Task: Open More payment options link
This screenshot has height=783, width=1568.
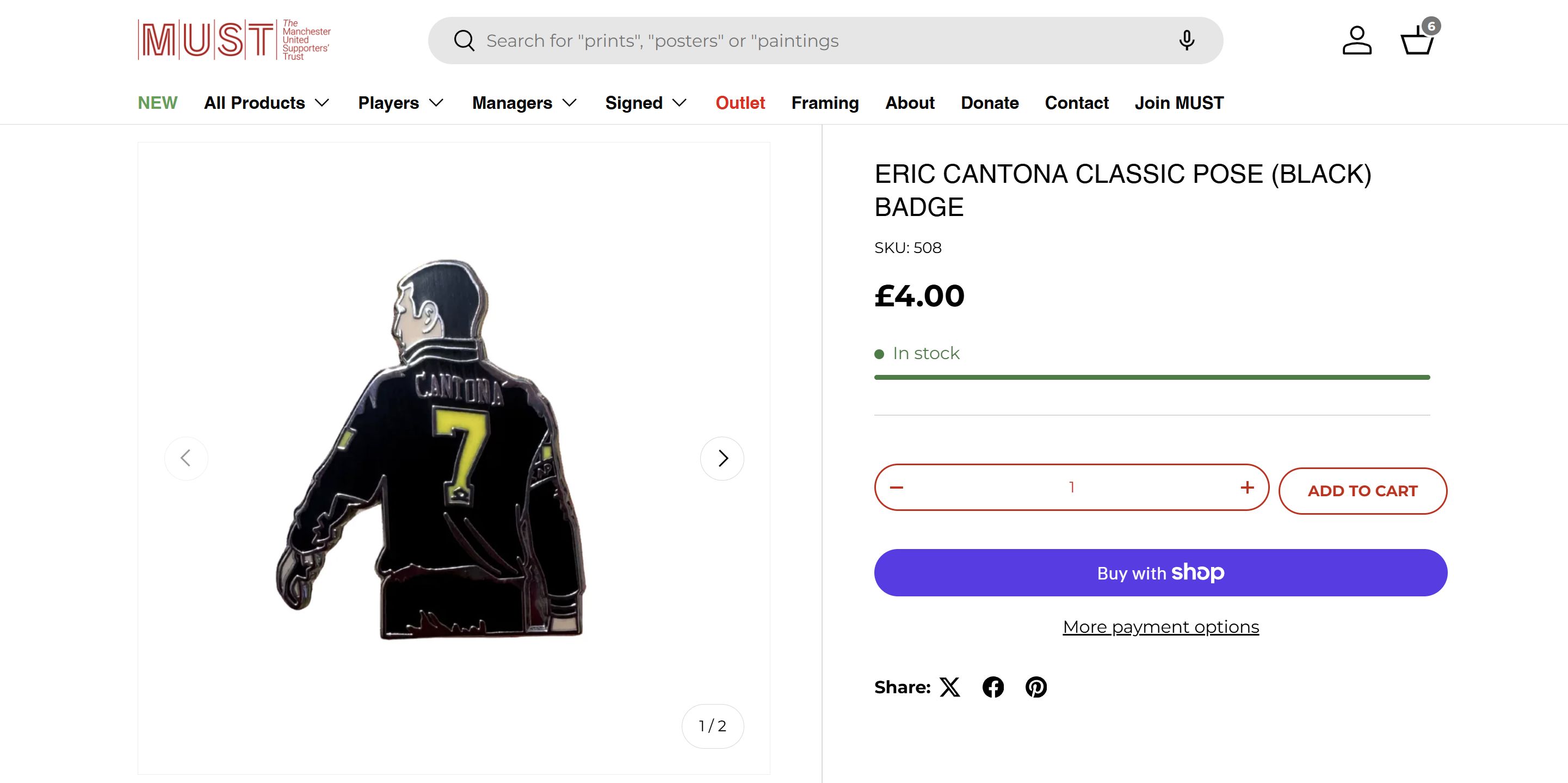Action: (x=1161, y=626)
